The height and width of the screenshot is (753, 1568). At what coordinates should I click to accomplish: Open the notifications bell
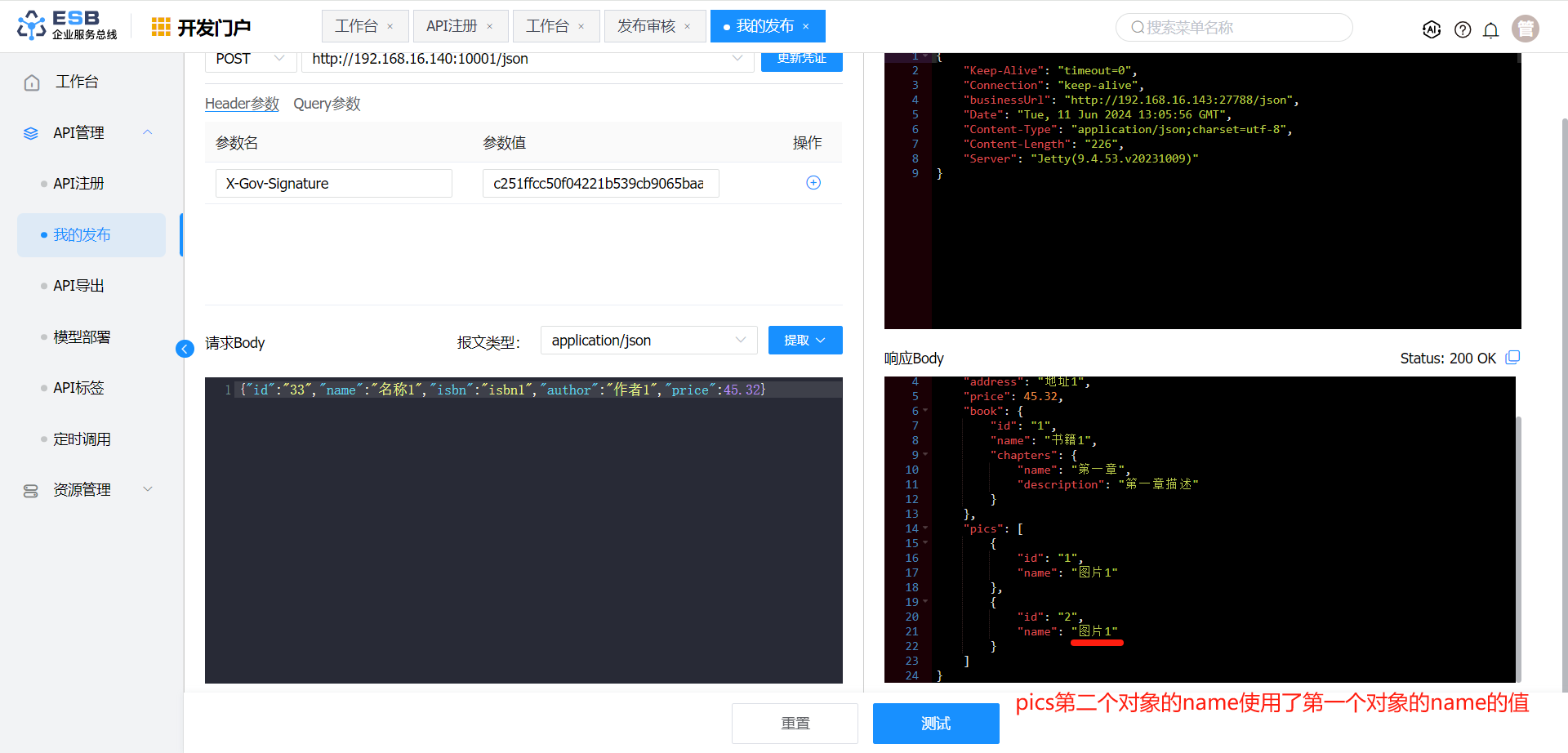1491,29
